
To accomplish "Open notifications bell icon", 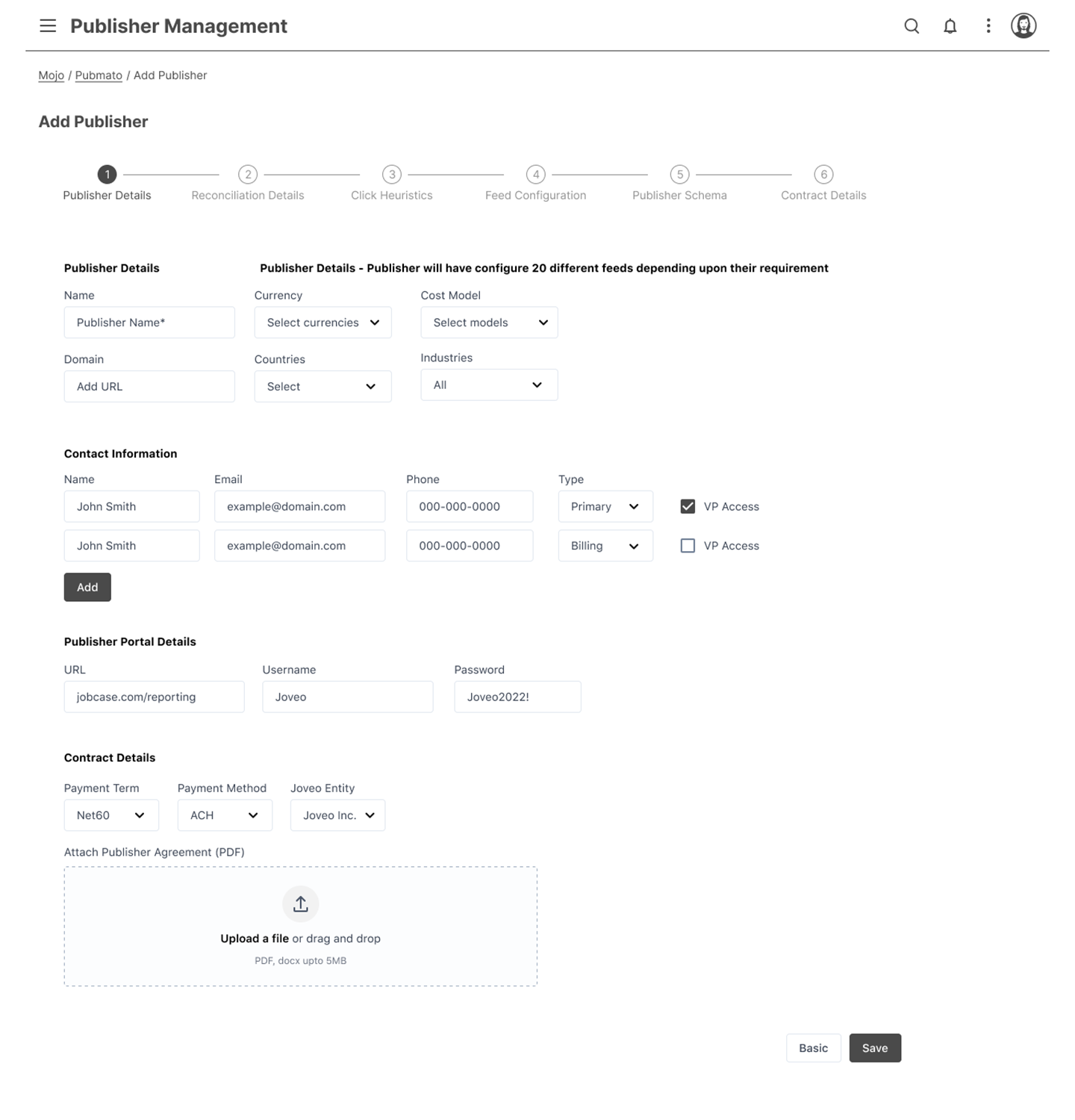I will (950, 26).
